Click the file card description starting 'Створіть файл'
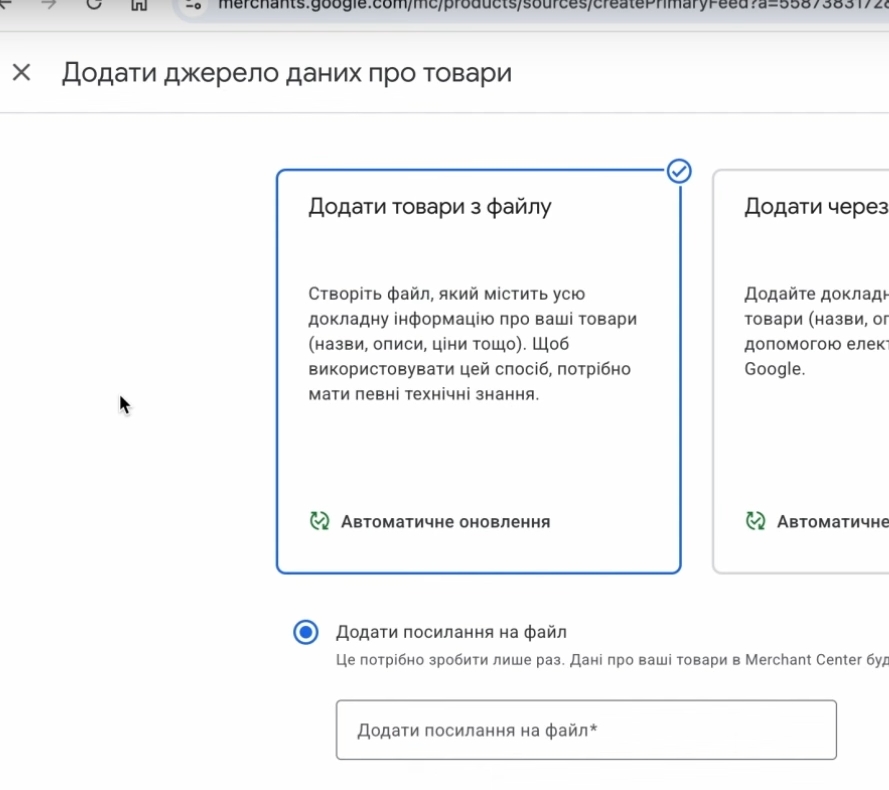The height and width of the screenshot is (790, 889). 472,344
